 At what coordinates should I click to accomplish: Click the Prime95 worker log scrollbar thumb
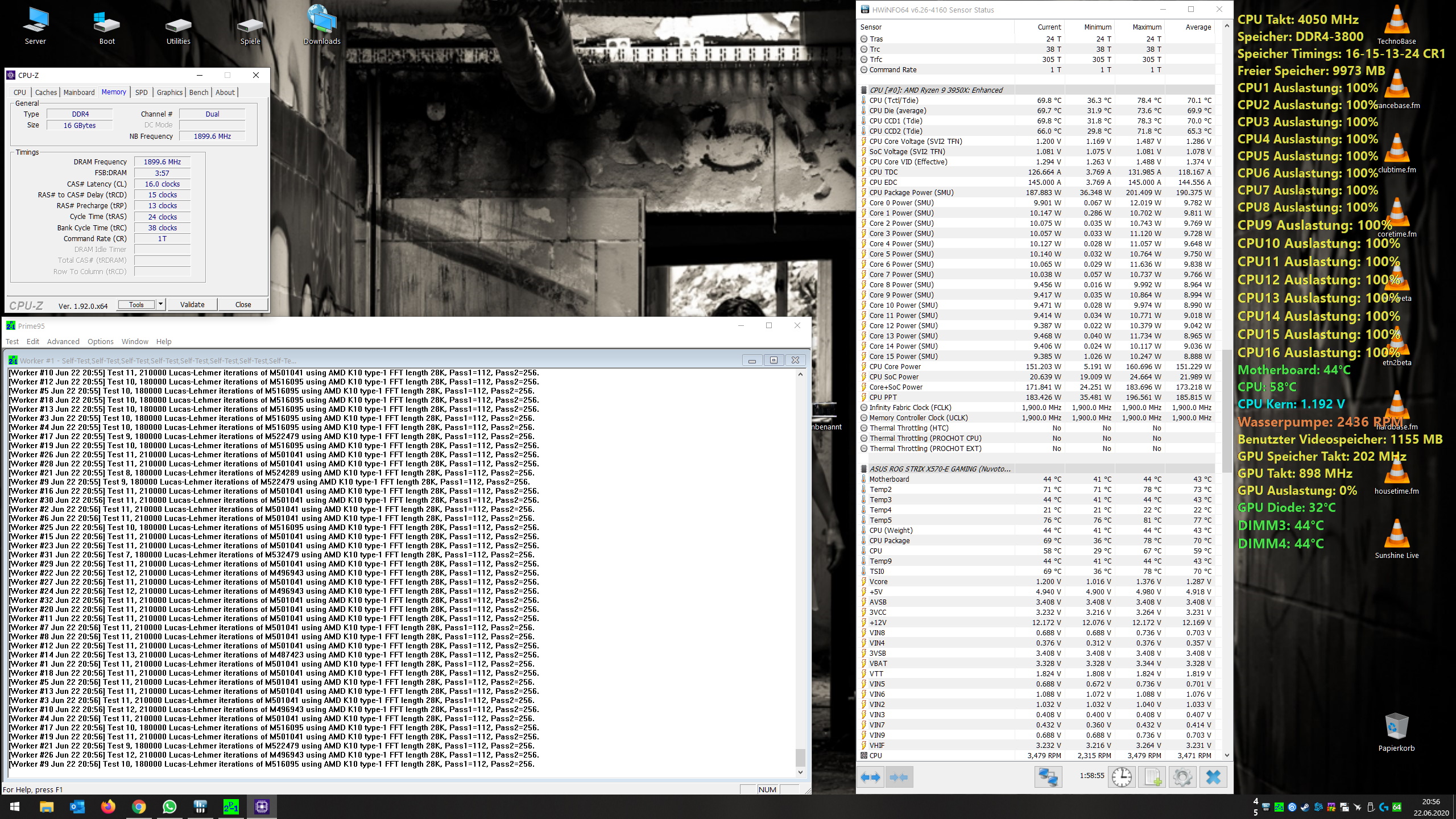pos(800,758)
